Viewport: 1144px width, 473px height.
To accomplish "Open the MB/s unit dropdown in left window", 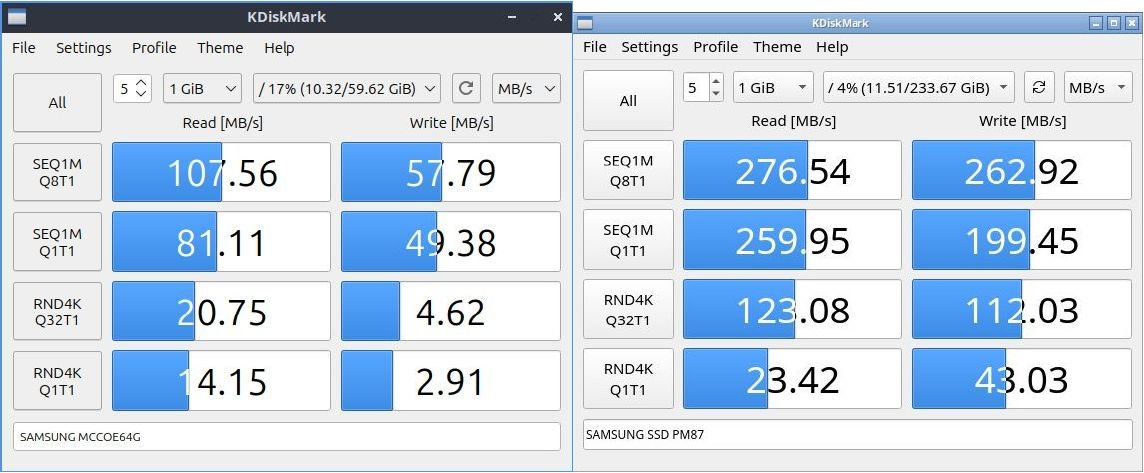I will click(x=526, y=89).
